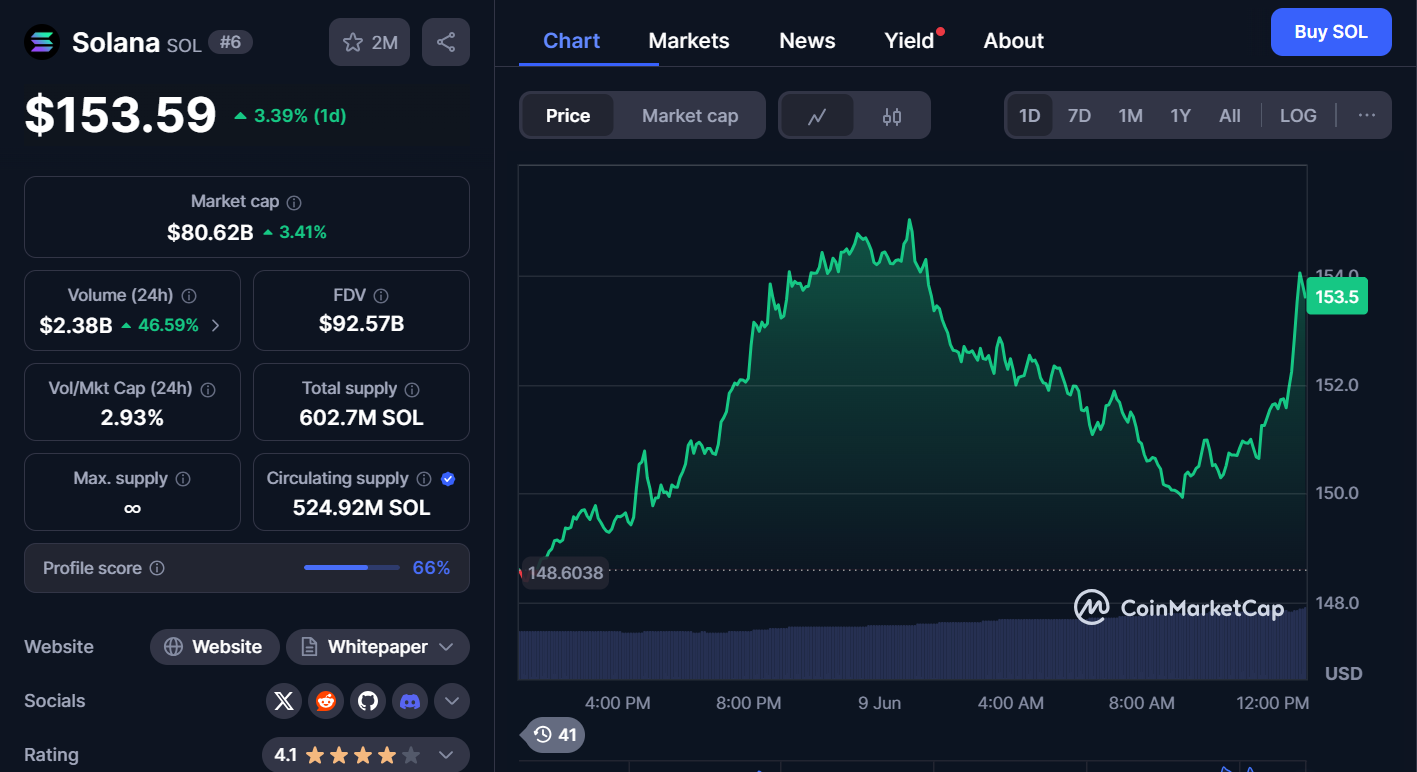The width and height of the screenshot is (1417, 772).
Task: Click the Profile score progress bar
Action: click(x=350, y=568)
